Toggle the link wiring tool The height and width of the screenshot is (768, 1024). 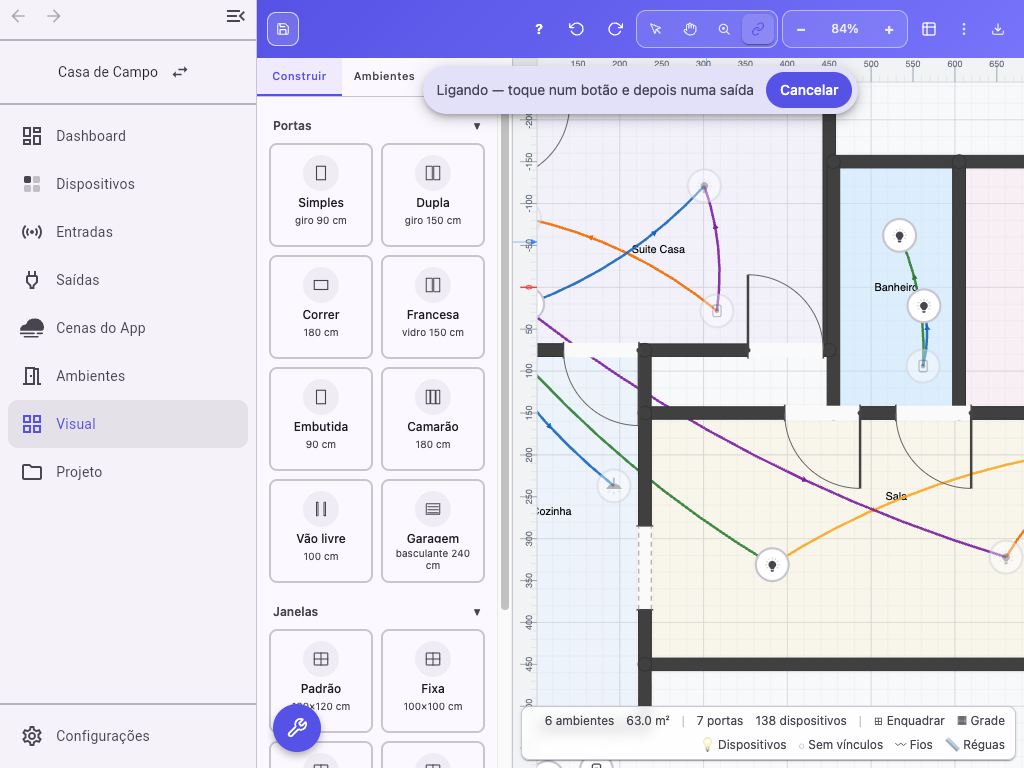point(758,29)
